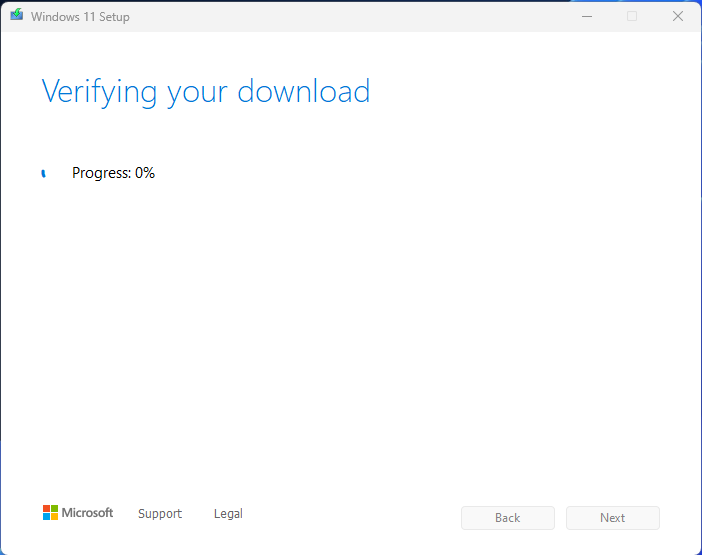Close the Windows 11 Setup window

coord(678,17)
